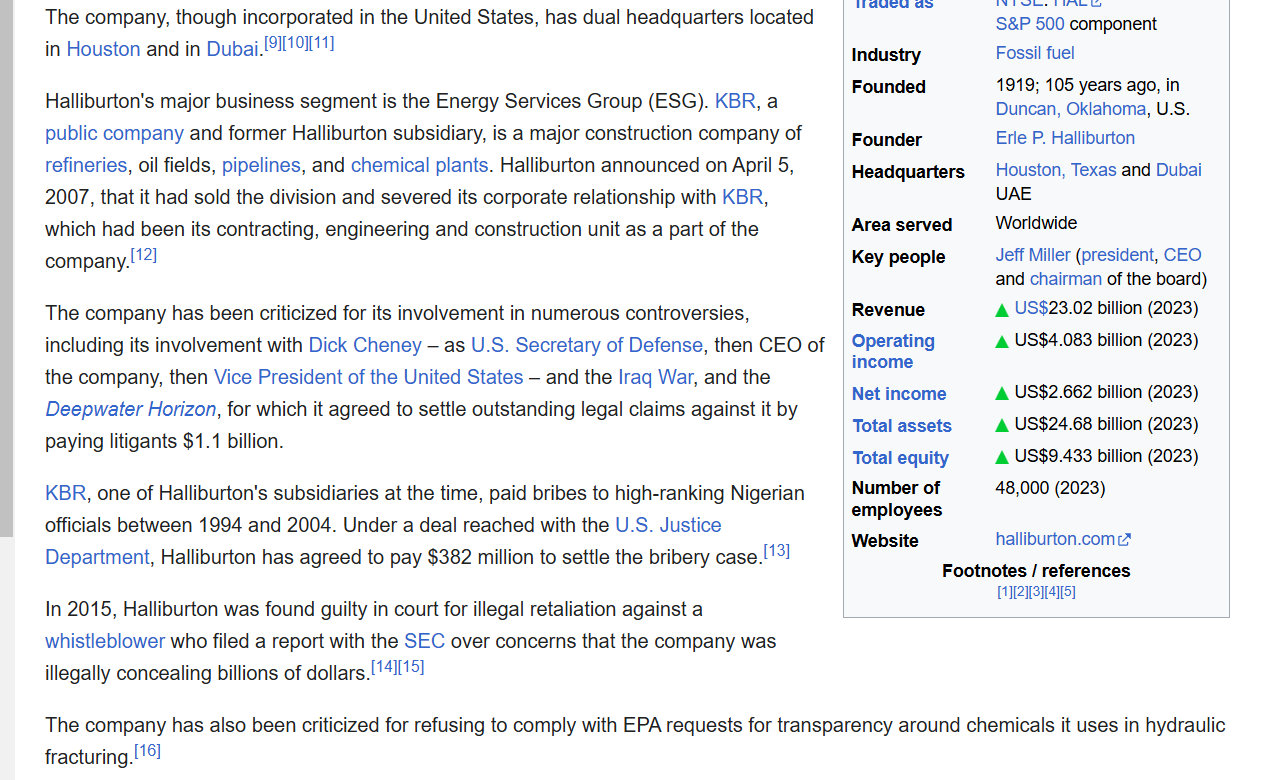This screenshot has width=1262, height=780.
Task: Jump to citation [10]
Action: point(296,43)
